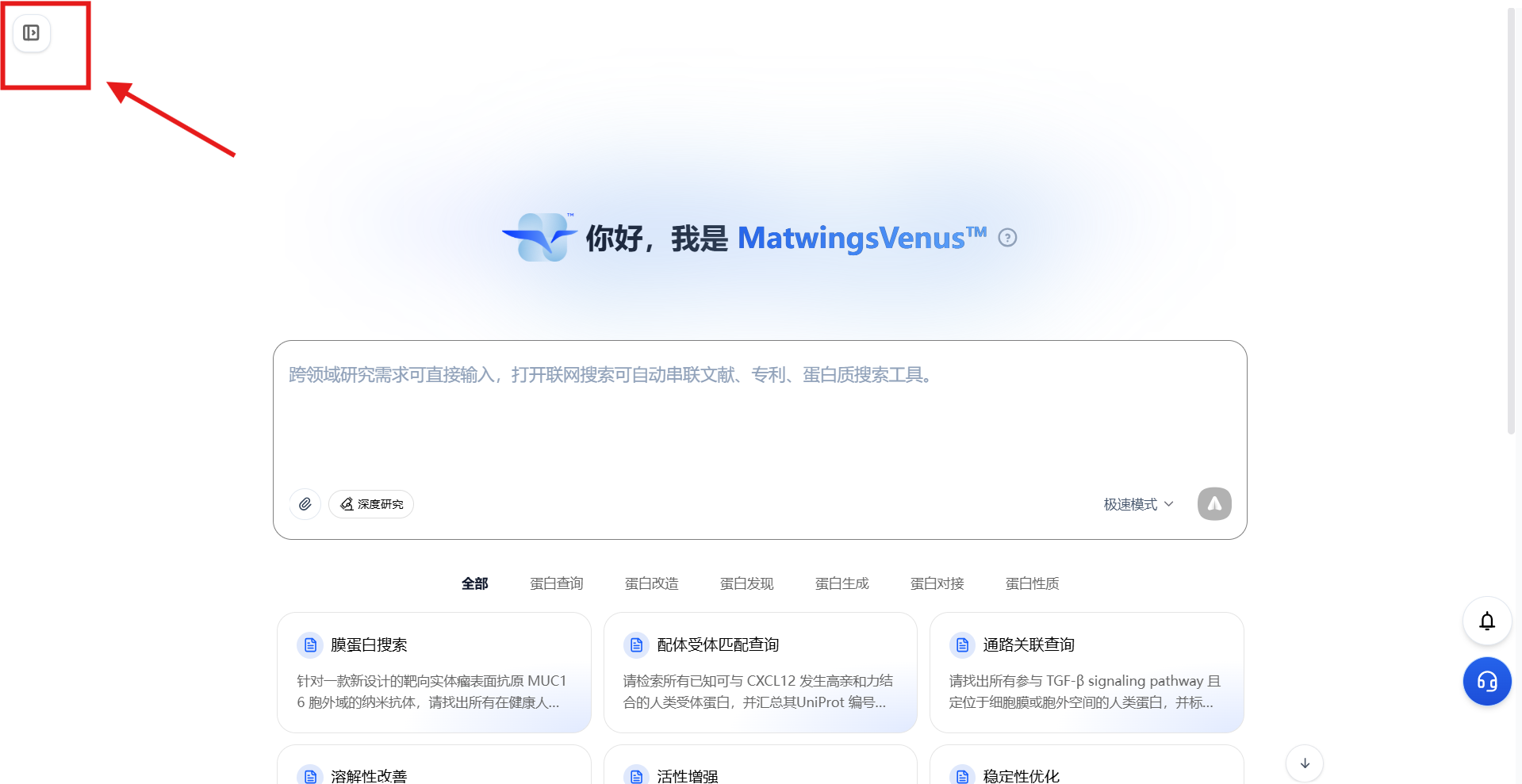The width and height of the screenshot is (1522, 784).
Task: Expand the sidebar panel icon
Action: pos(32,33)
